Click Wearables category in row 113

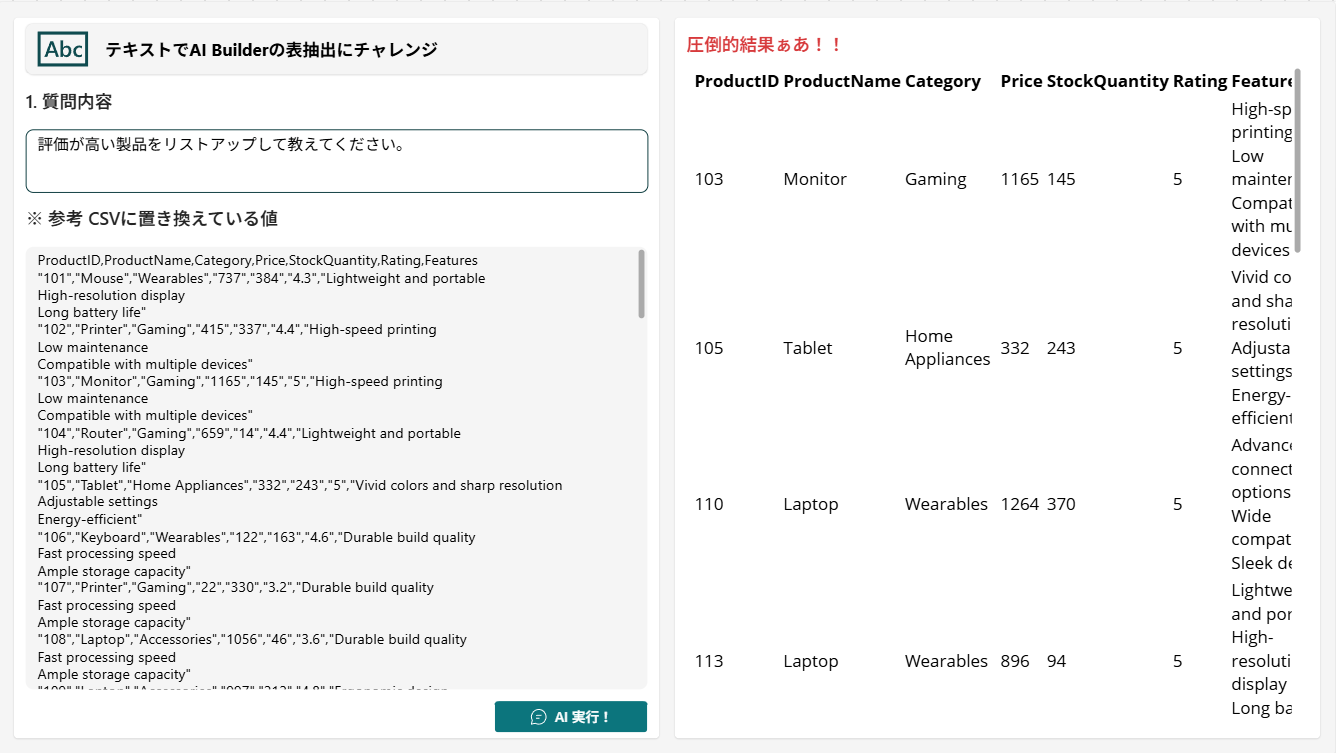[946, 661]
